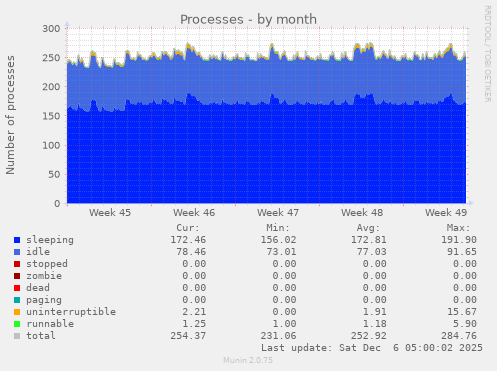
Task: Click the y-axis value 150
Action: pos(51,116)
